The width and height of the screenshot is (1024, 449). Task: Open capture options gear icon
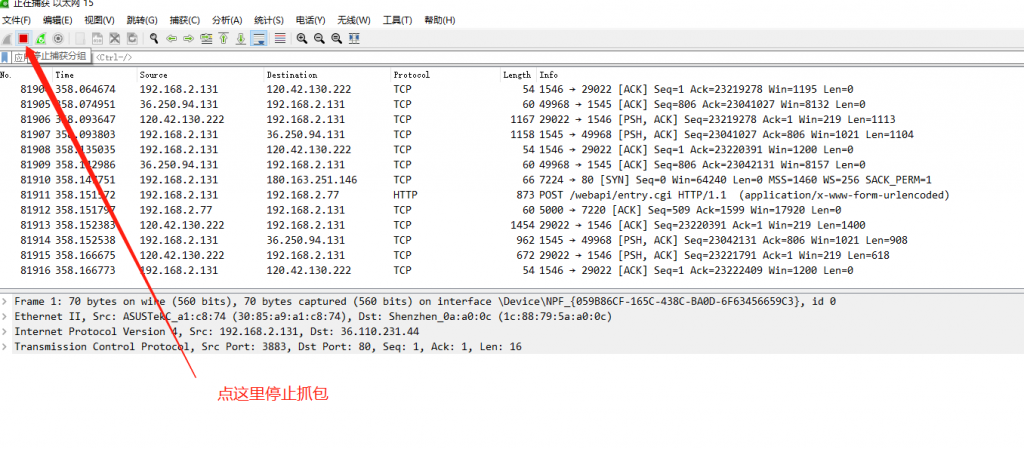(57, 39)
